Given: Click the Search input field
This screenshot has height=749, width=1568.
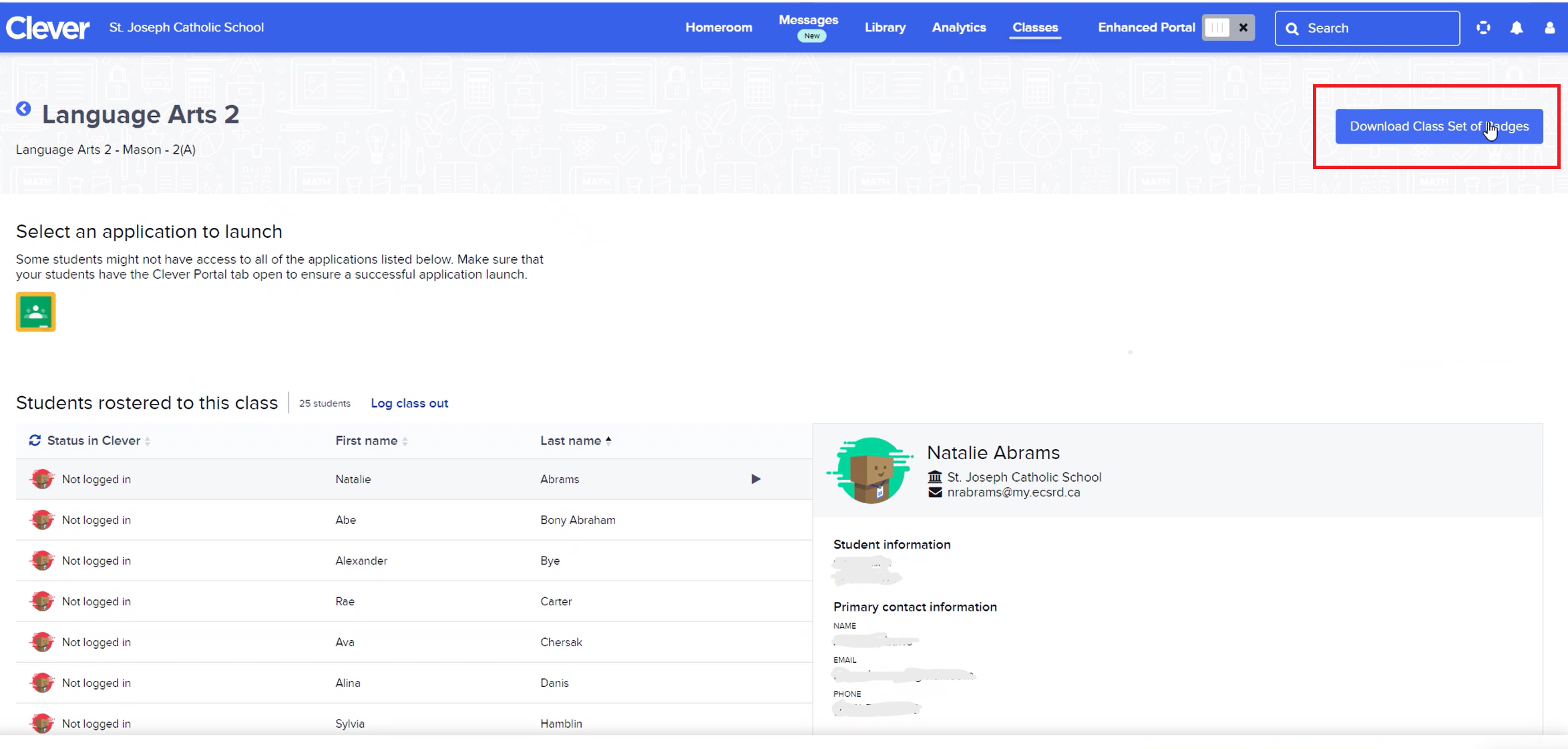Looking at the screenshot, I should tap(1367, 28).
